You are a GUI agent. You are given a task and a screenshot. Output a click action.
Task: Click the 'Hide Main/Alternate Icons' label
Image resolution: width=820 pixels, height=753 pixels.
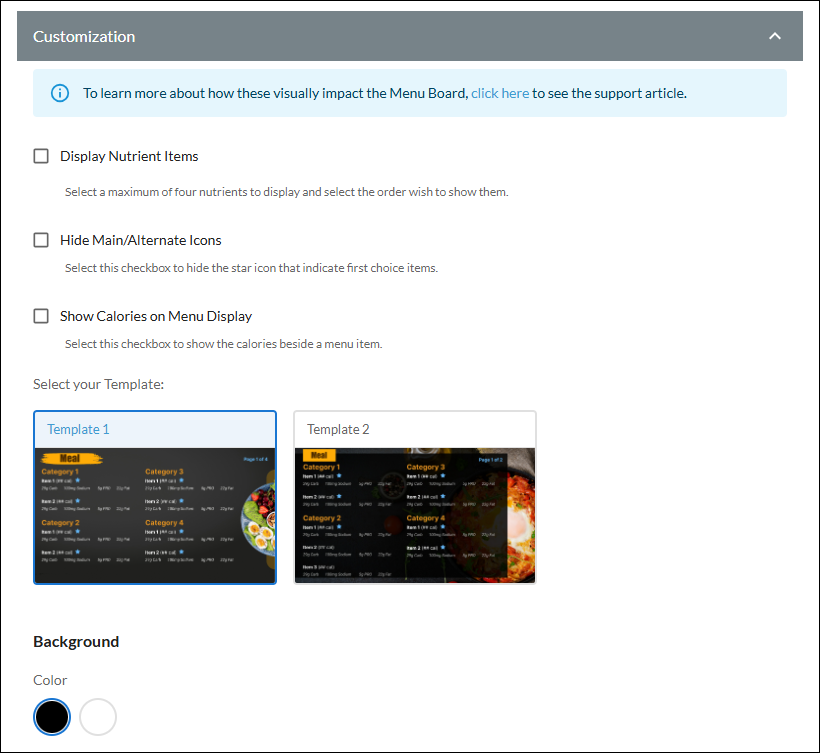coord(141,240)
